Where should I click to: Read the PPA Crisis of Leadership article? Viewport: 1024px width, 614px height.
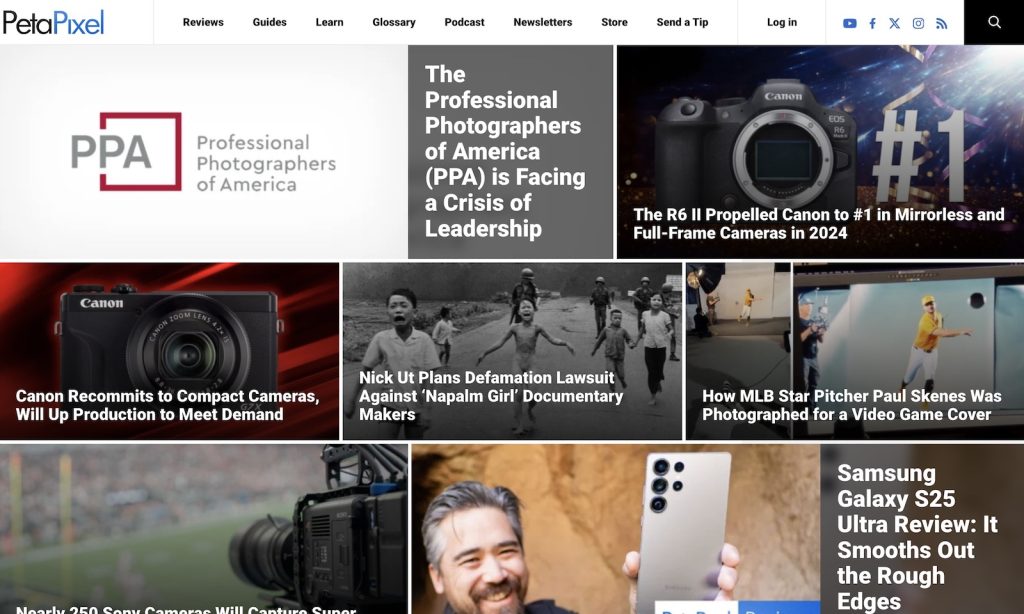pos(505,151)
